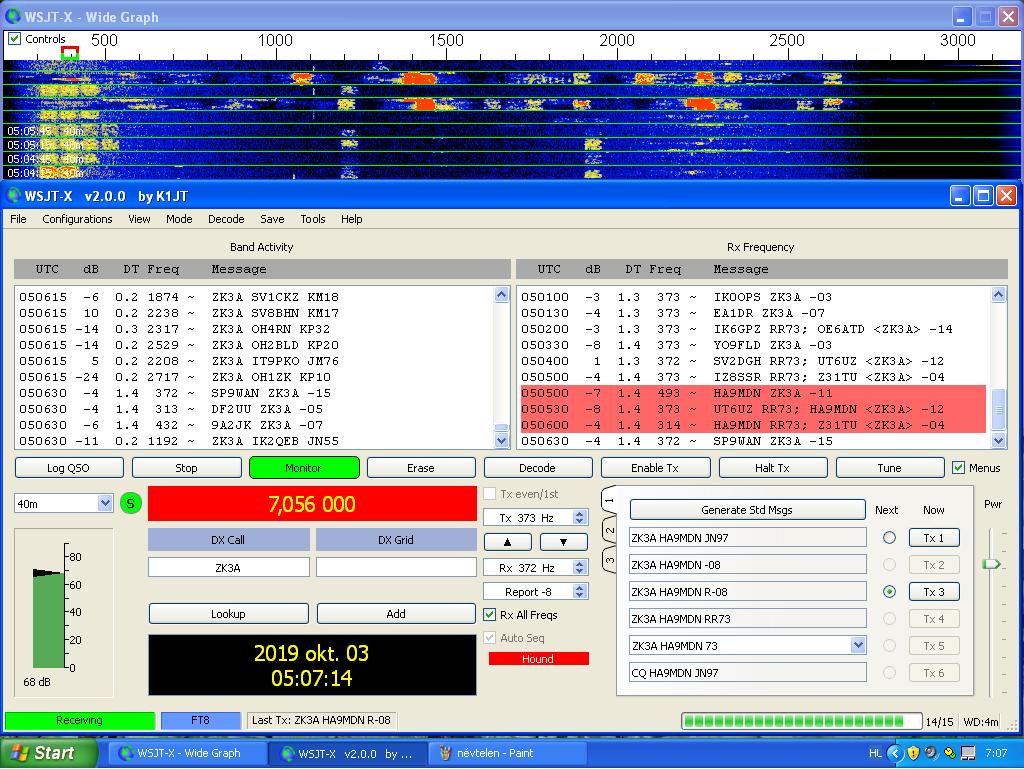This screenshot has height=769, width=1024.
Task: Click the ZK3A HA9MDN JN97 message field
Action: [748, 537]
